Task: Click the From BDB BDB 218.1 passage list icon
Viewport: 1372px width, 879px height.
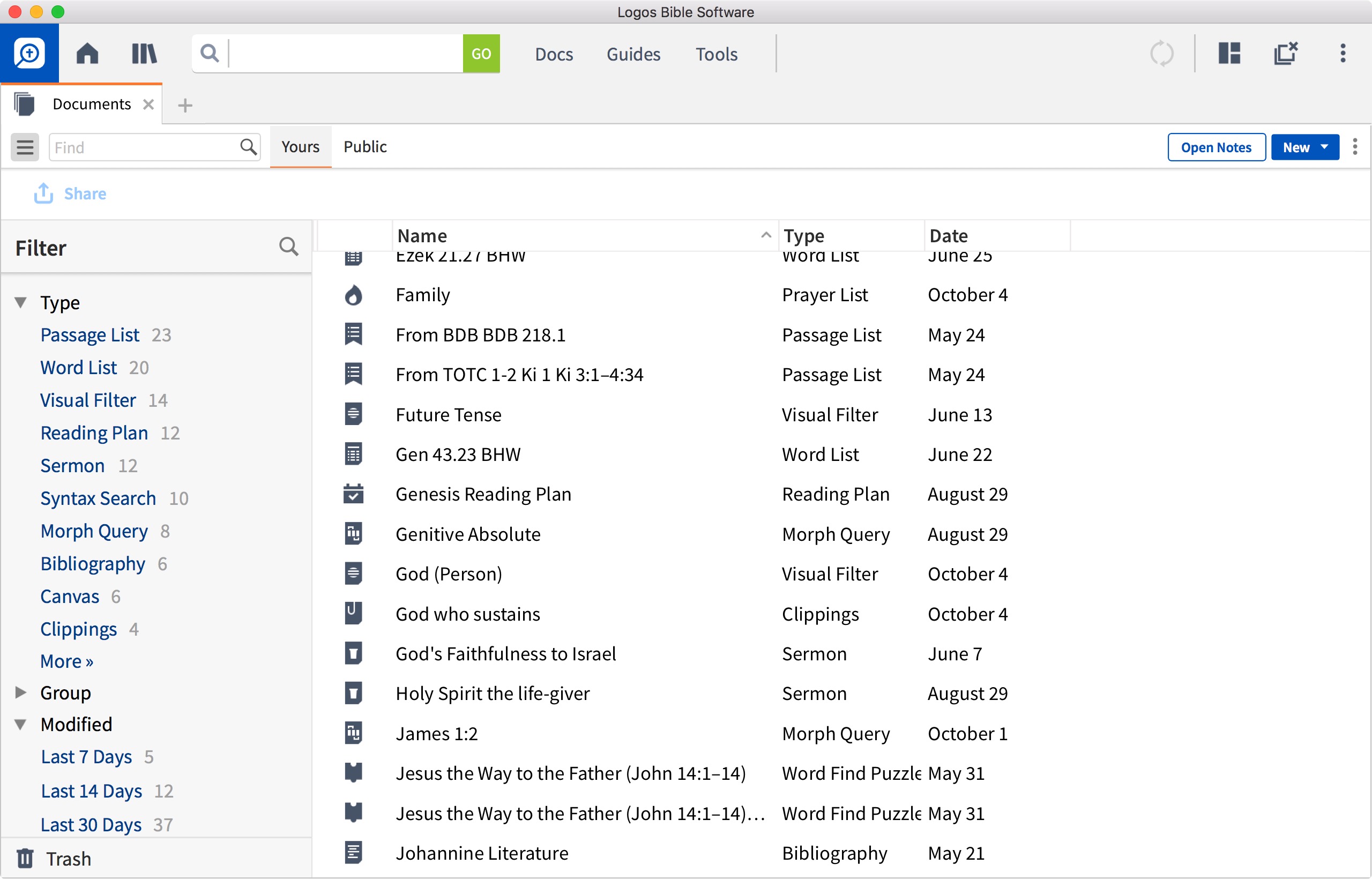Action: [353, 334]
